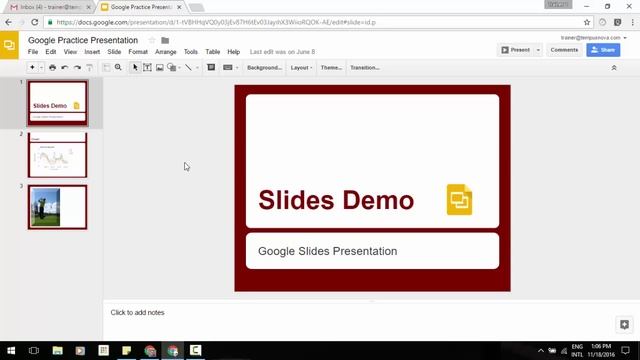Image resolution: width=640 pixels, height=360 pixels.
Task: Select the text box tool
Action: pyautogui.click(x=147, y=68)
